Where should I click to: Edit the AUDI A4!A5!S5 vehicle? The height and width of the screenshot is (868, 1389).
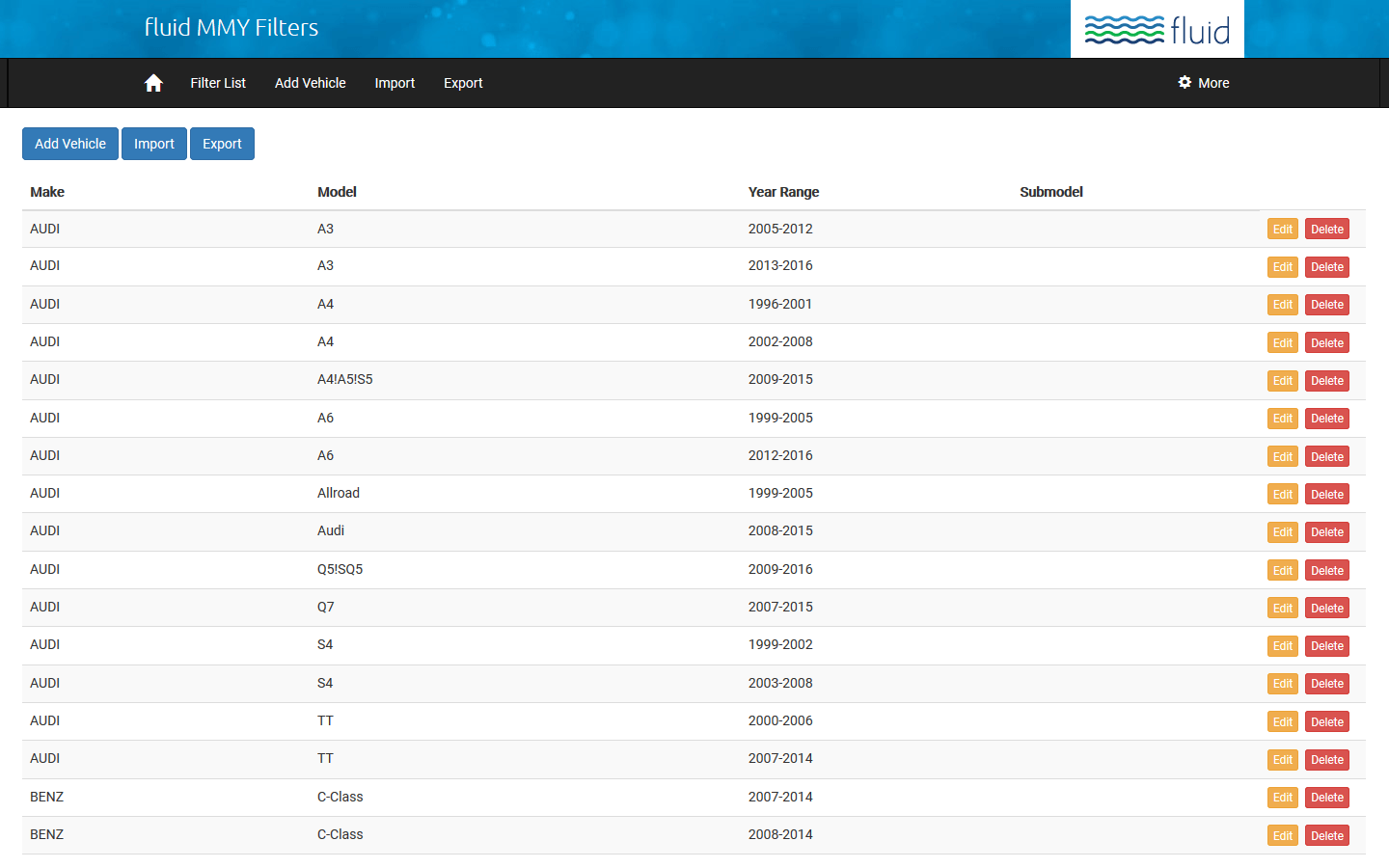tap(1282, 381)
